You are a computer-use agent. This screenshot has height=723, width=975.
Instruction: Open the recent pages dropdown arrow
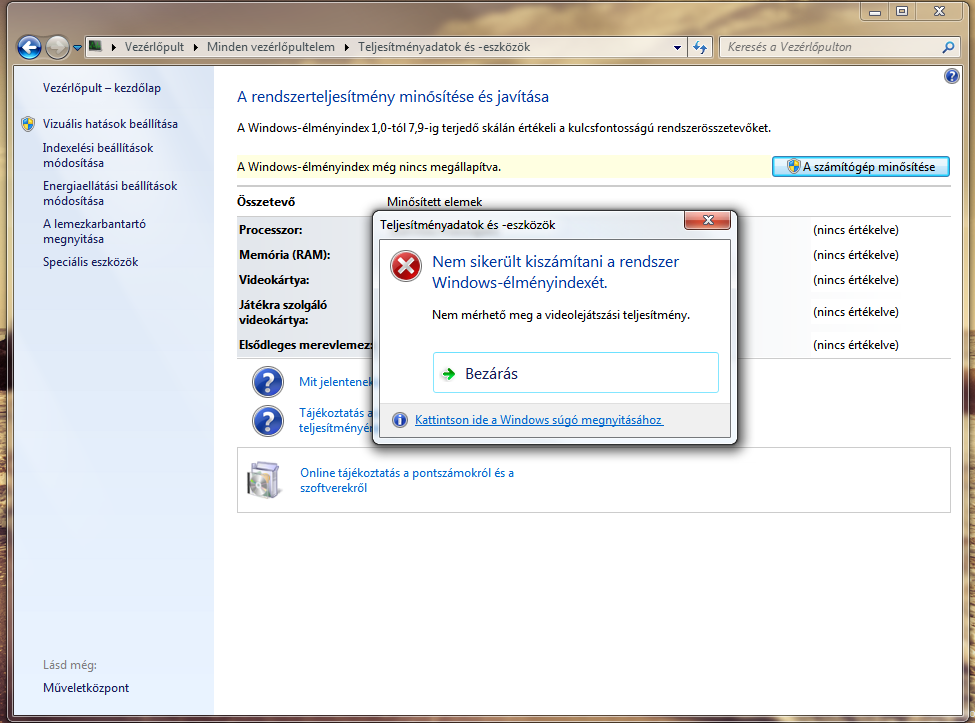click(77, 47)
